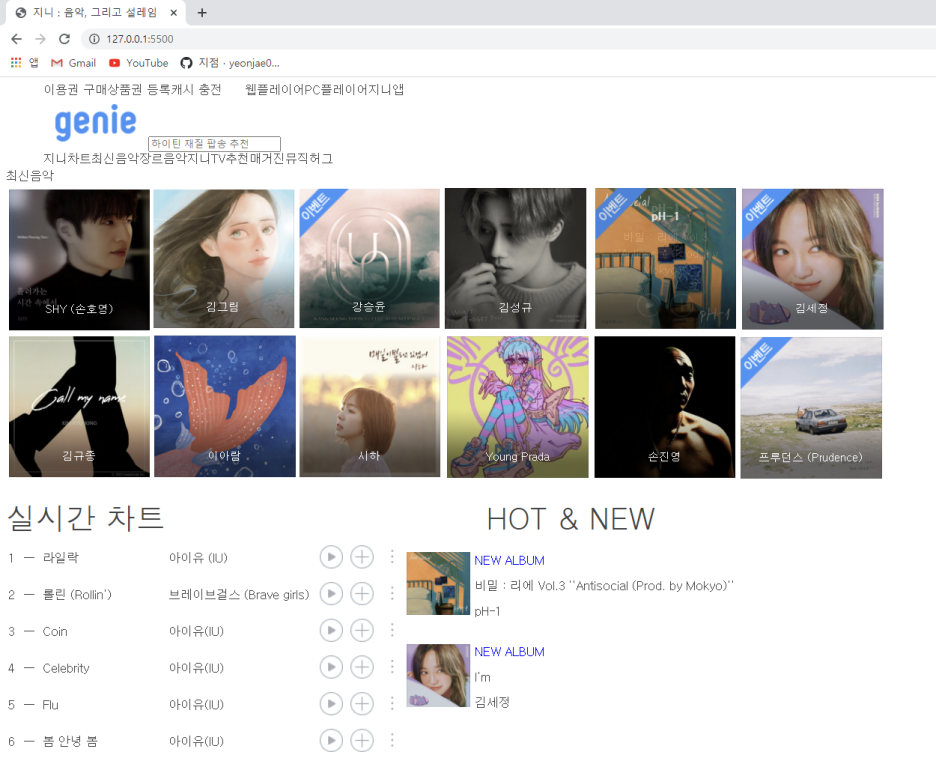The width and height of the screenshot is (936, 761).
Task: Open the 시하 album cover
Action: [x=370, y=406]
